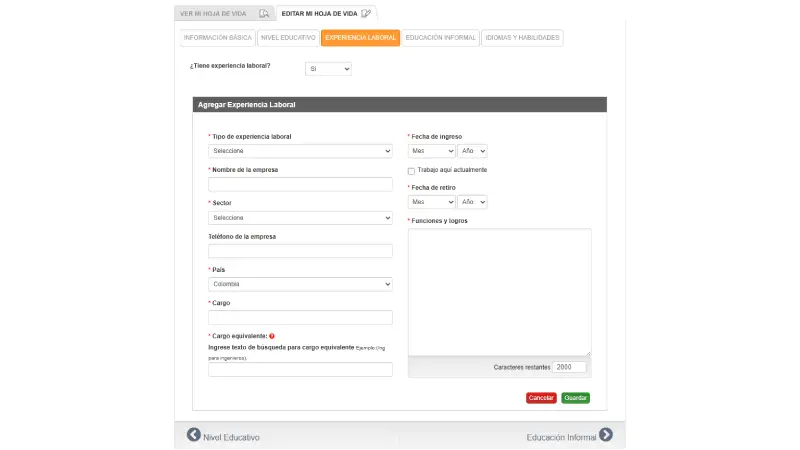The width and height of the screenshot is (800, 450).
Task: Focus the Funciones y logros text area
Action: (x=499, y=291)
